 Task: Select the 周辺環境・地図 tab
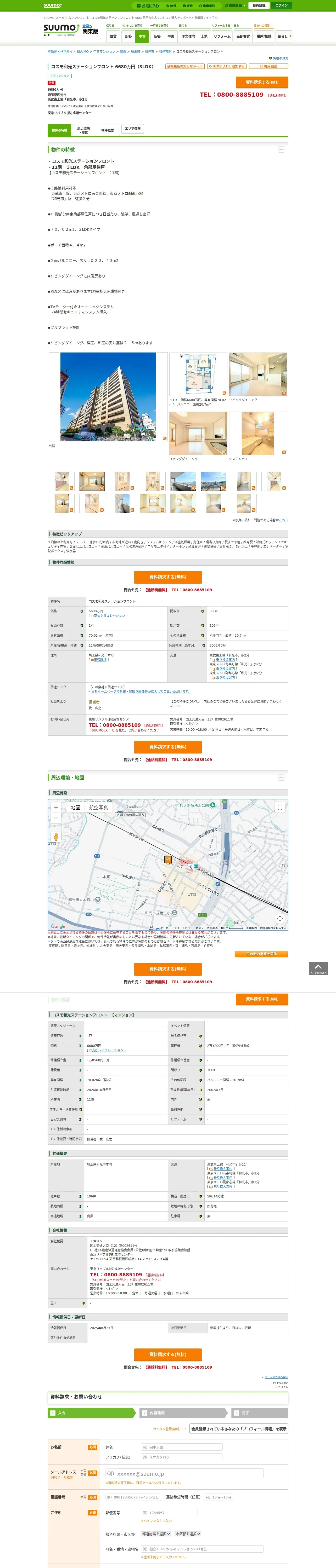[x=83, y=130]
